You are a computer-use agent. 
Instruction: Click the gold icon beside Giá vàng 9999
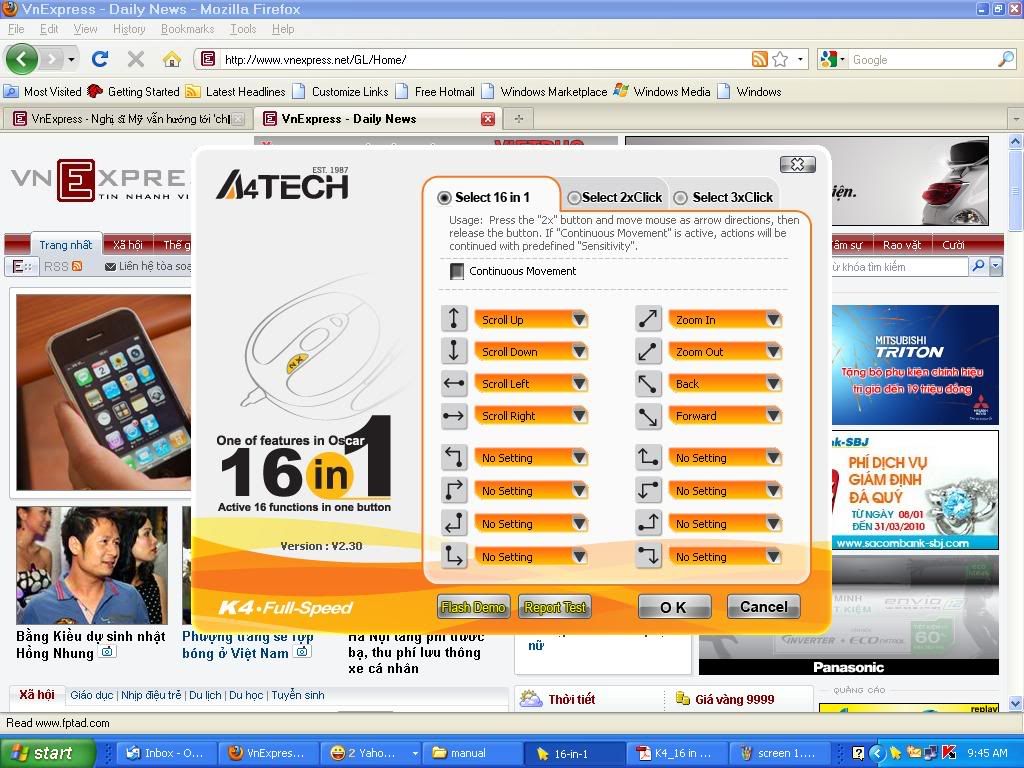tap(682, 699)
